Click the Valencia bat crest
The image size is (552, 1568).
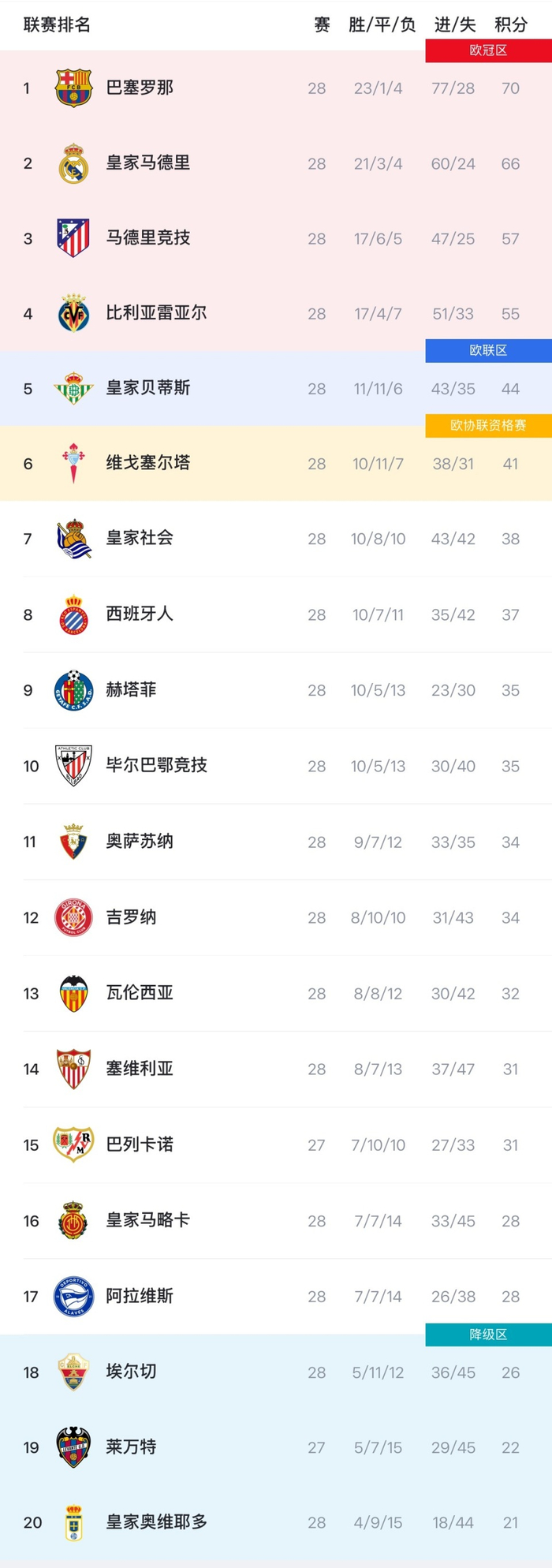click(73, 993)
